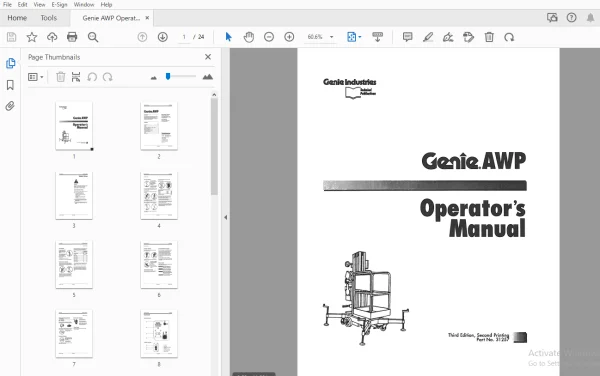The width and height of the screenshot is (600, 376).
Task: Zoom in with the plus button
Action: click(x=289, y=37)
